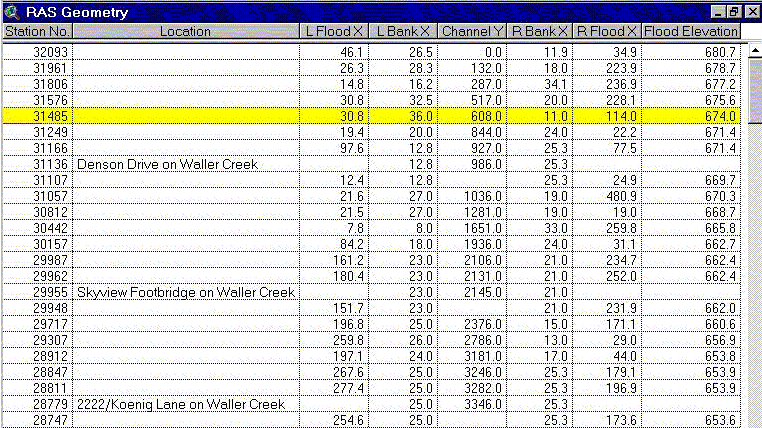Click the Location column header
The height and width of the screenshot is (428, 762).
(185, 31)
